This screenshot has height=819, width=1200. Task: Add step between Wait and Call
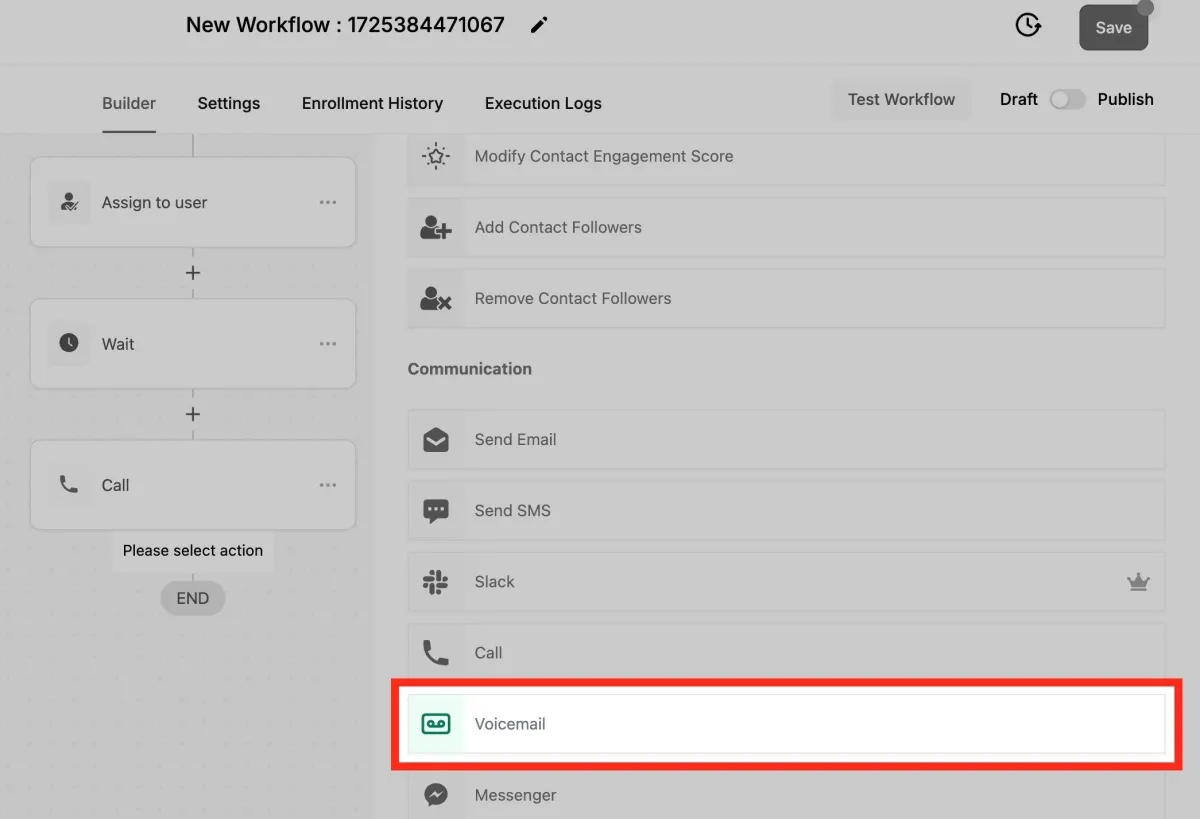pos(193,414)
